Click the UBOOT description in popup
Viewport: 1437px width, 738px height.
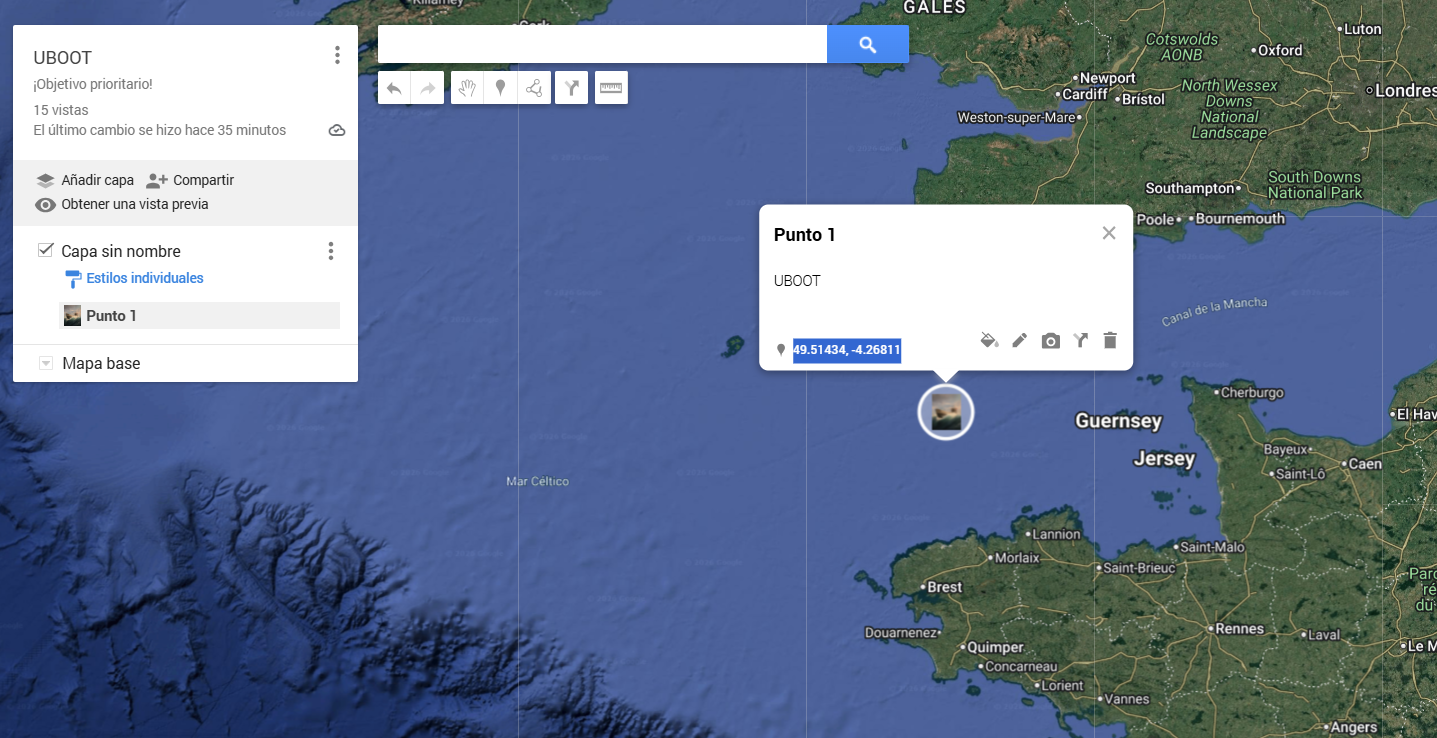pyautogui.click(x=797, y=281)
